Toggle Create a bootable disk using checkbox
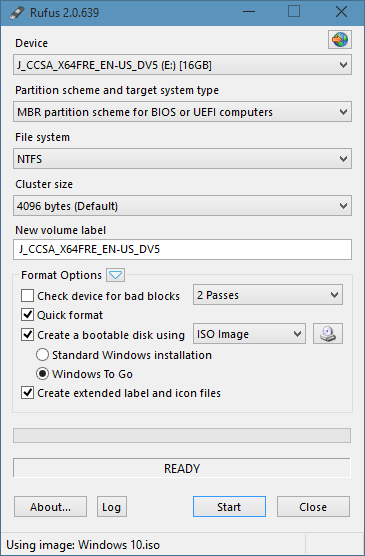Screen dimensions: 365x556 coord(28,335)
